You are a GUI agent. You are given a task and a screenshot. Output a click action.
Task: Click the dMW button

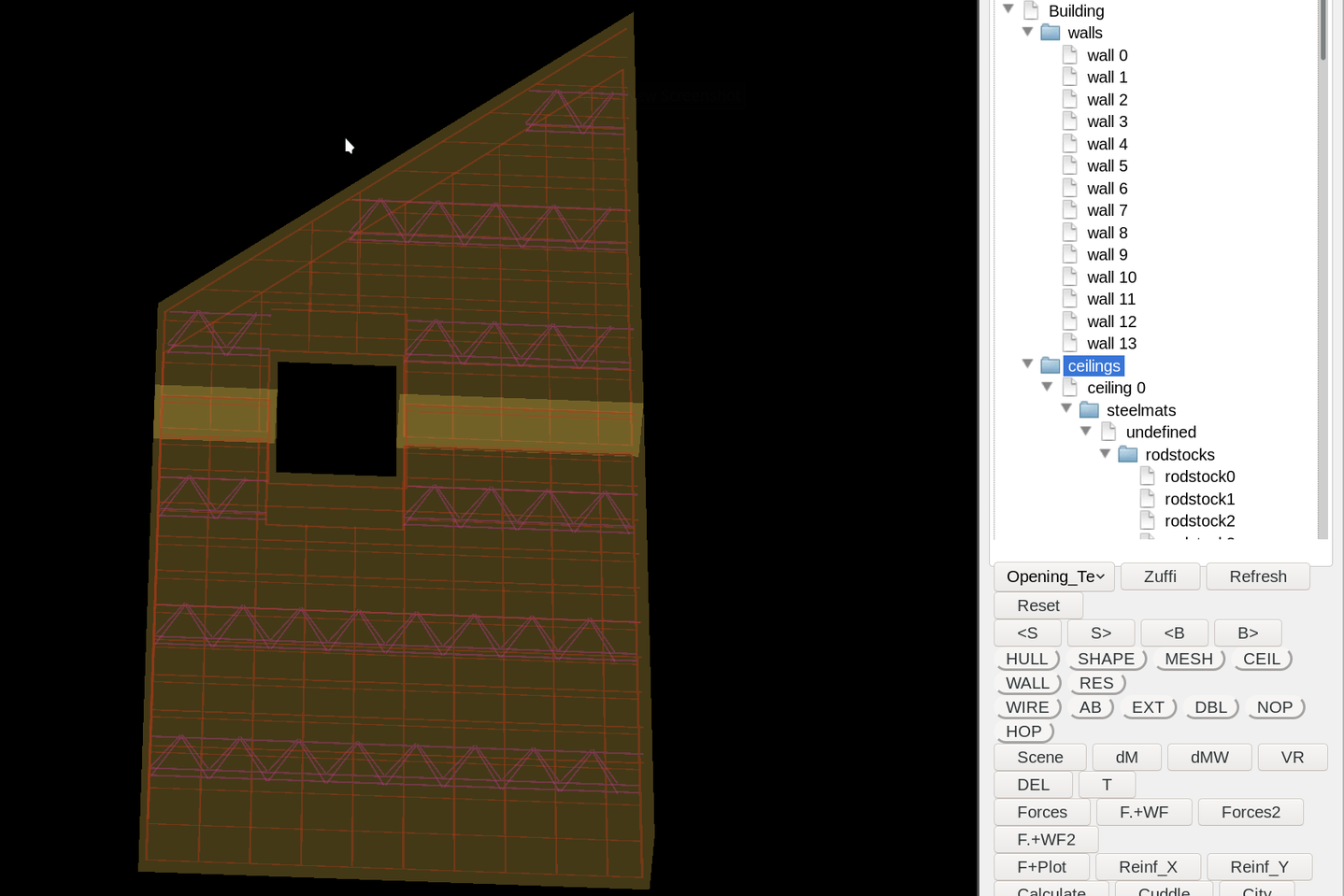1209,757
